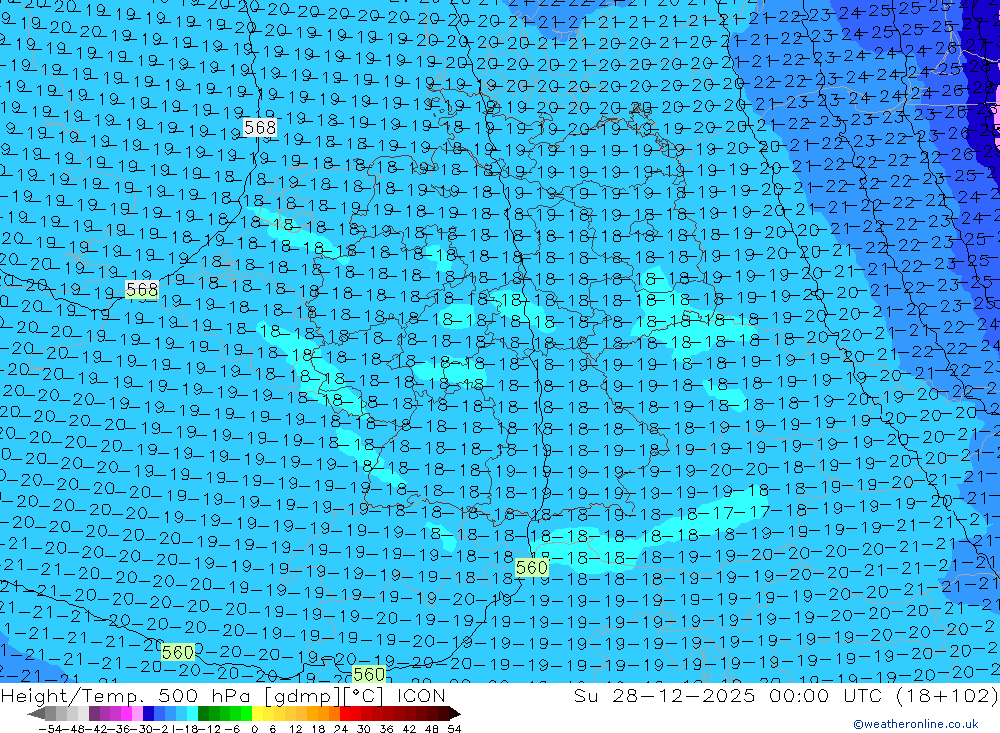The width and height of the screenshot is (1000, 733).
Task: Click the '54' maximum label on the color scale
Action: (454, 729)
